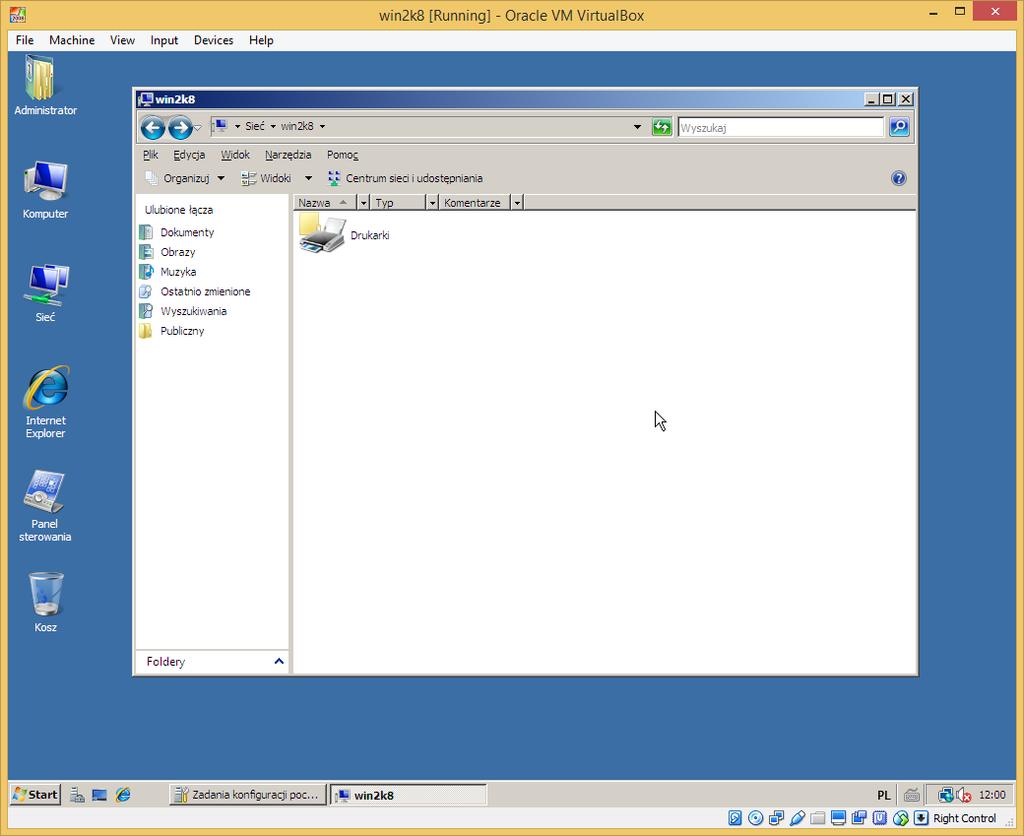This screenshot has height=836, width=1024.
Task: Open the Organizuj dropdown menu
Action: 184,178
